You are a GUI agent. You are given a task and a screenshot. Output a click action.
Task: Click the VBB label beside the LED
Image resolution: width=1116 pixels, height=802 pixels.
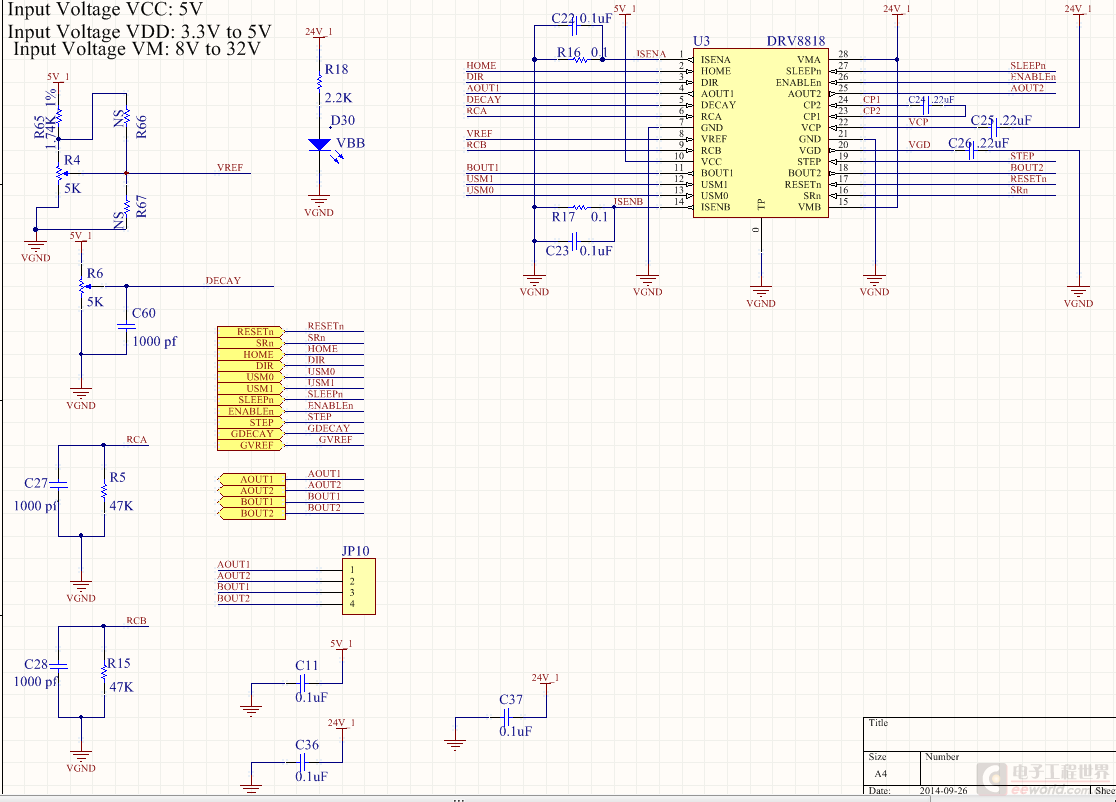(x=350, y=143)
